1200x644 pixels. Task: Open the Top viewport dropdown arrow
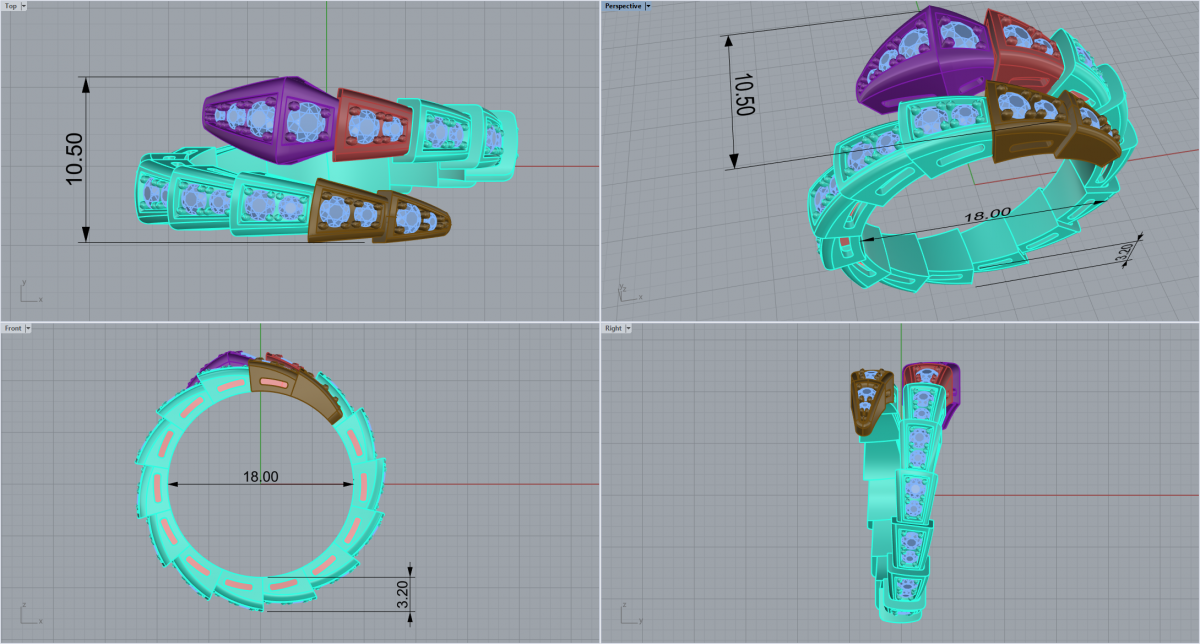[x=24, y=6]
